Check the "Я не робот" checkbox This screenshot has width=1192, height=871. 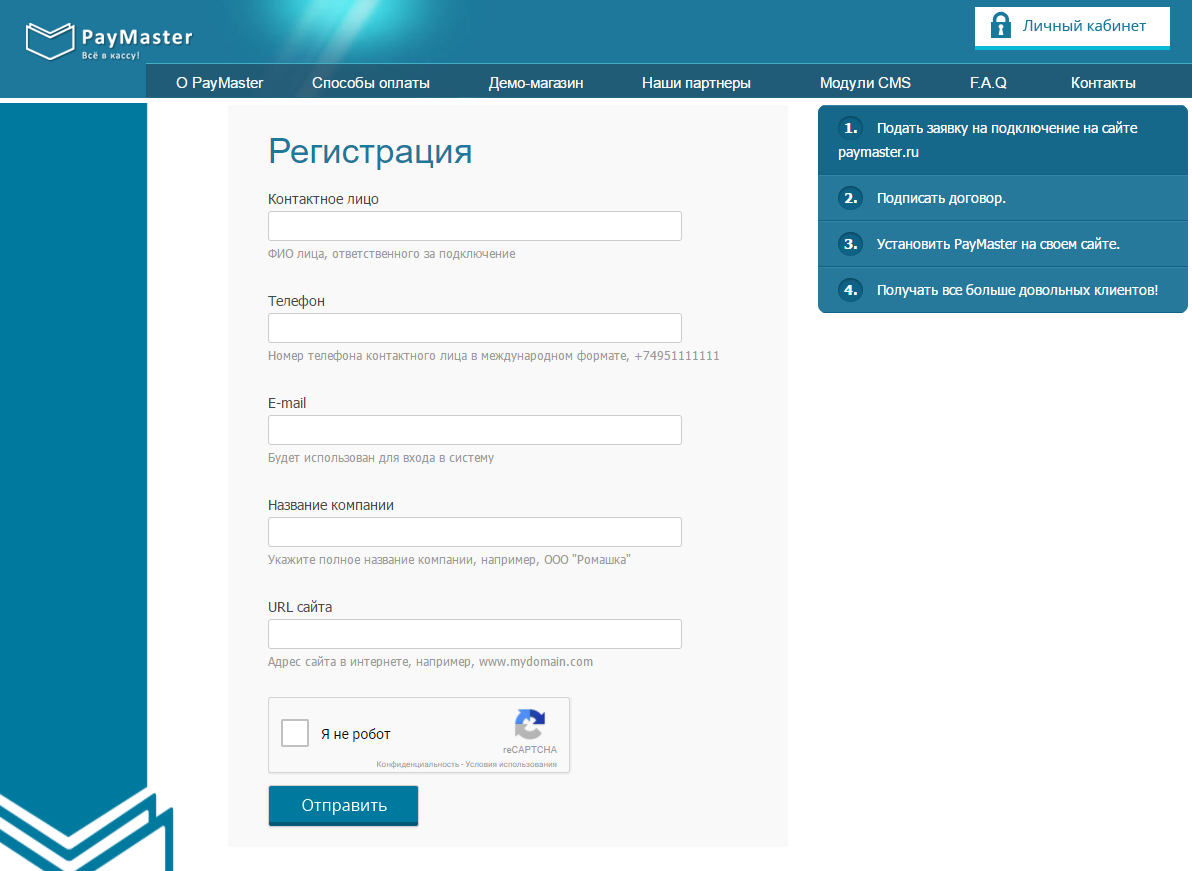tap(295, 734)
